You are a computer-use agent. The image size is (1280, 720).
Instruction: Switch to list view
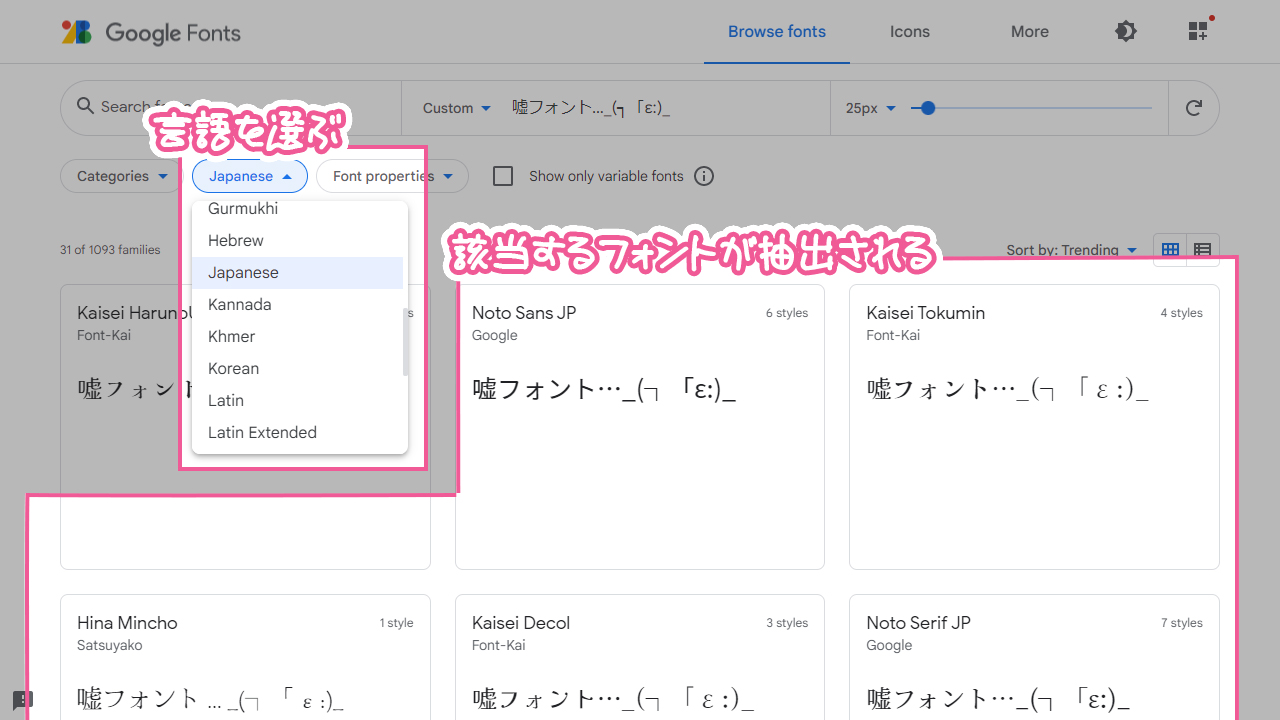[x=1203, y=250]
